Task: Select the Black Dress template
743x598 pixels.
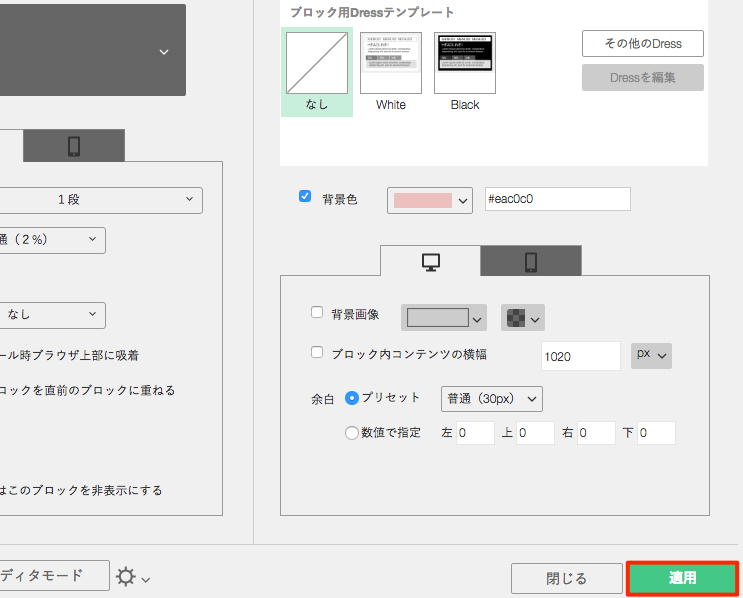Action: (465, 63)
